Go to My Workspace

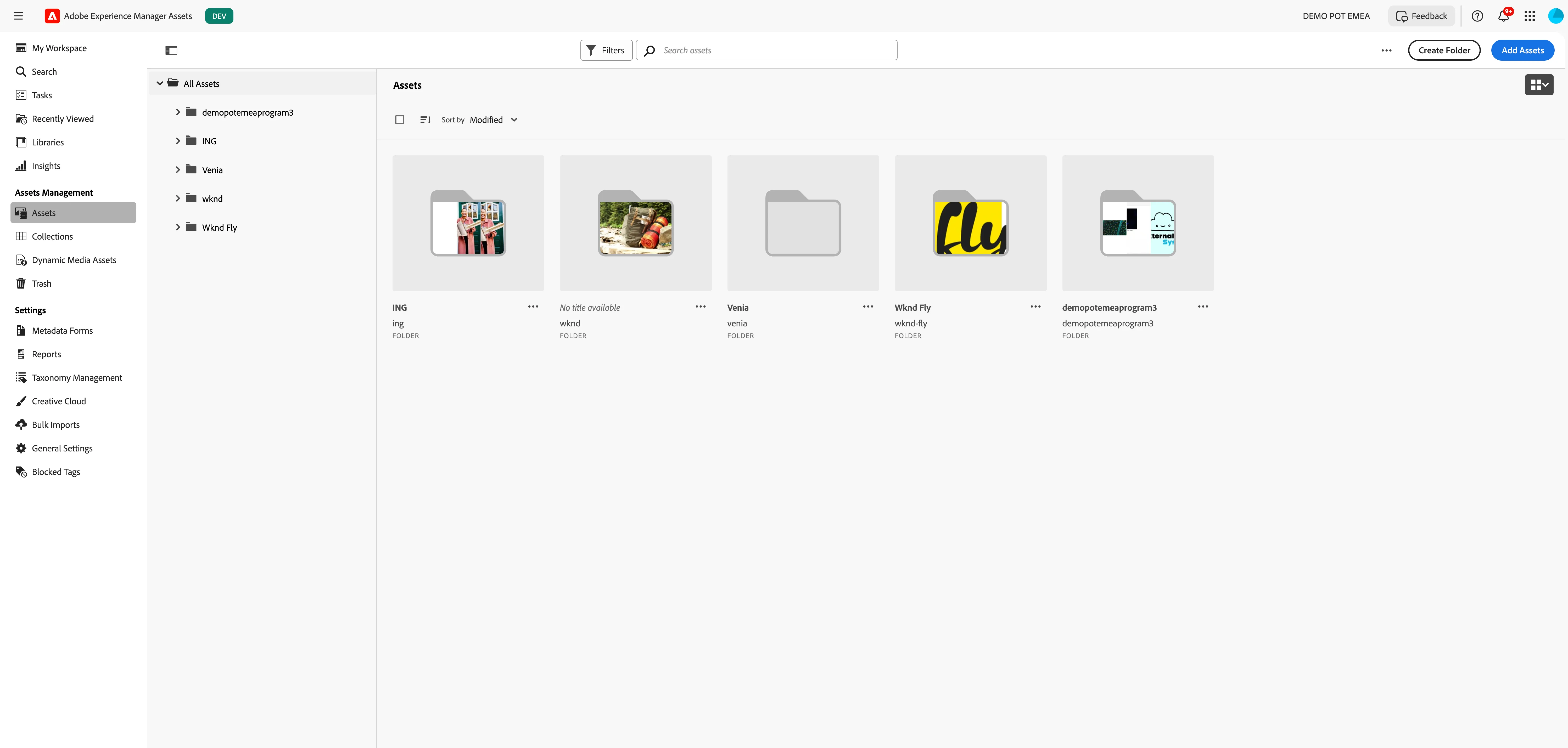[x=73, y=48]
